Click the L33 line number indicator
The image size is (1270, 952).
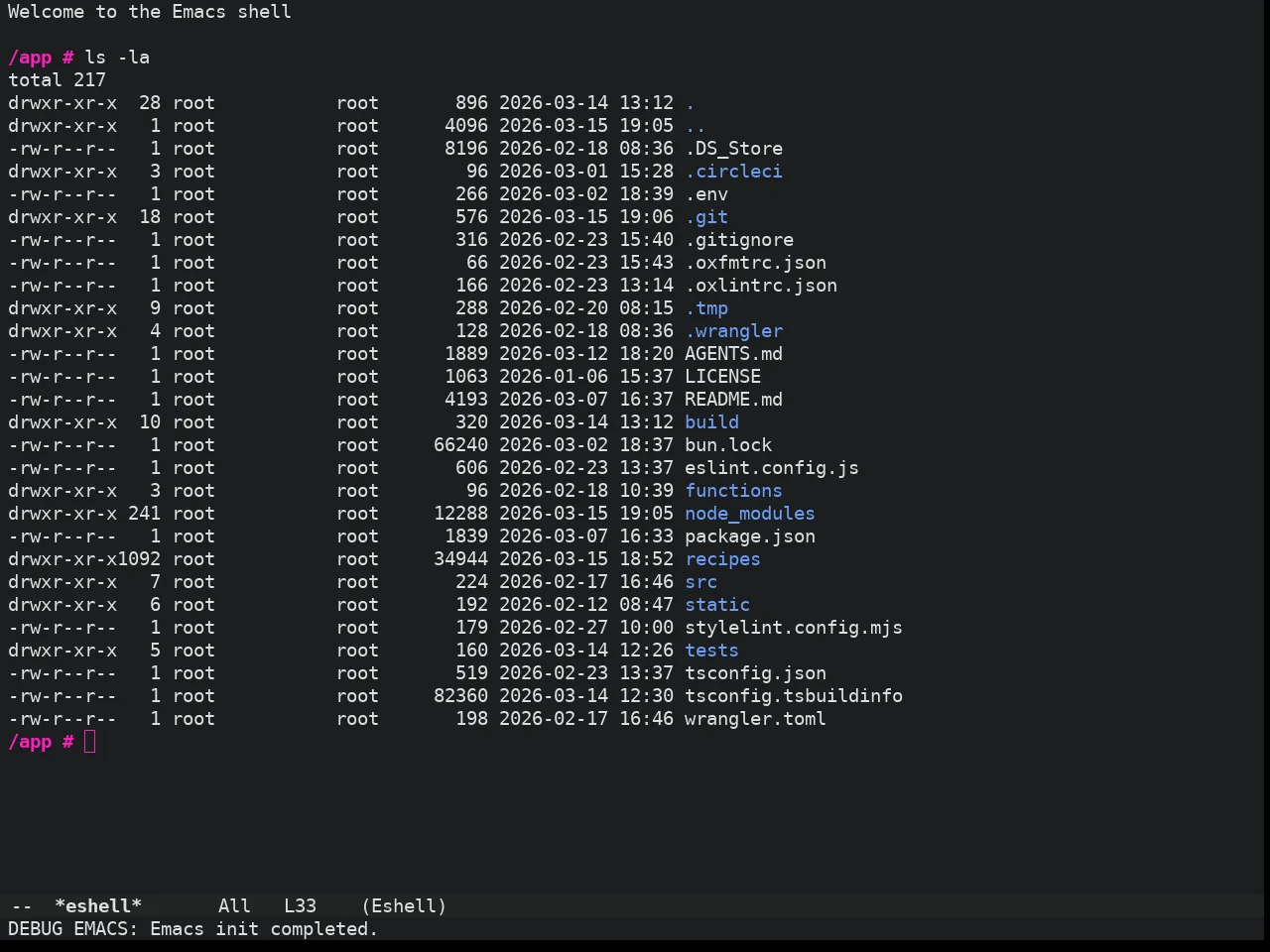pyautogui.click(x=300, y=906)
